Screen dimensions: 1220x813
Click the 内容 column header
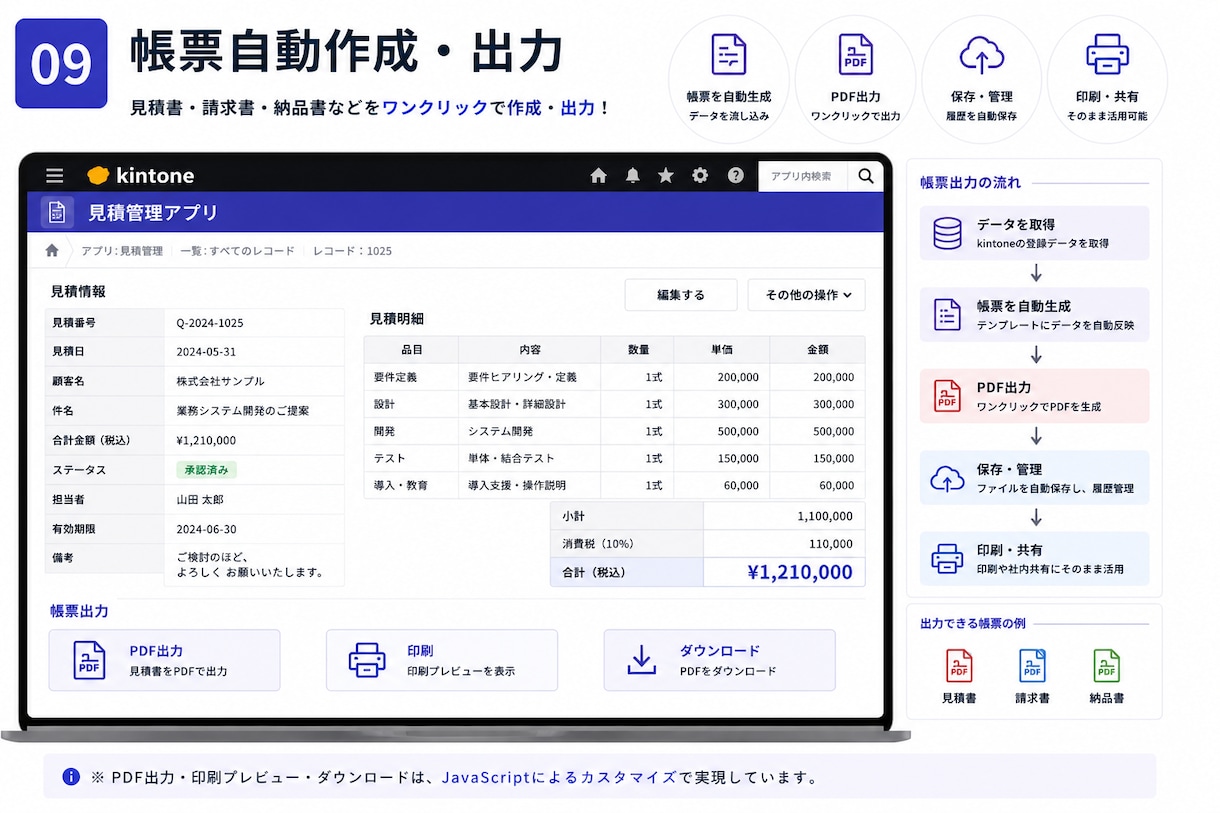click(x=530, y=350)
